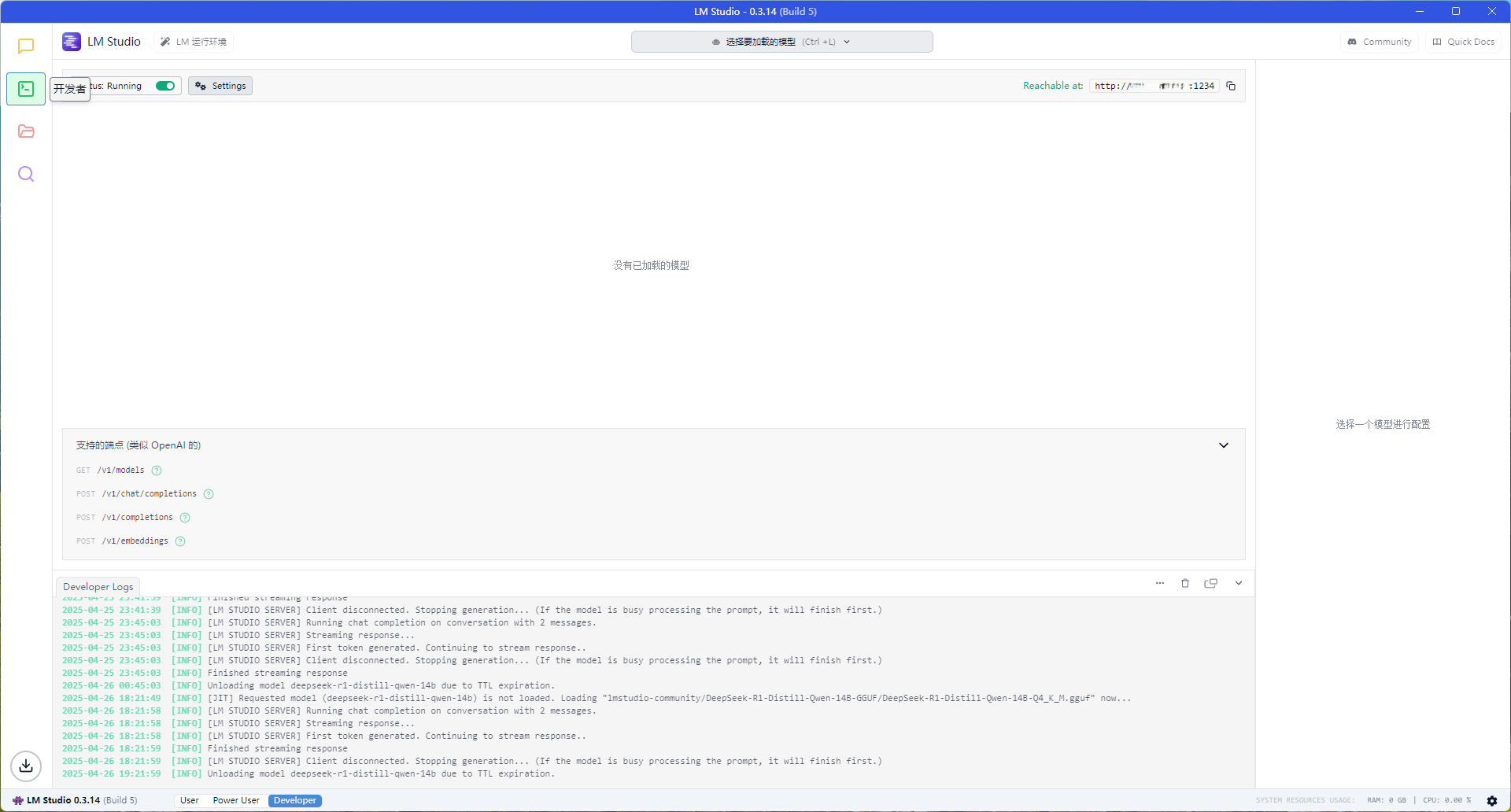
Task: Collapse the Developer Logs panel with chevron
Action: coord(1238,583)
